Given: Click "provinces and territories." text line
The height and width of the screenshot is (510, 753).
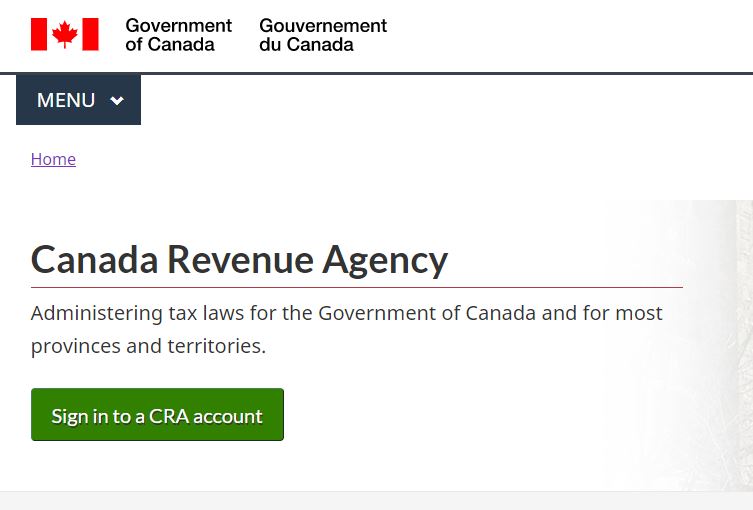Looking at the screenshot, I should [x=148, y=347].
